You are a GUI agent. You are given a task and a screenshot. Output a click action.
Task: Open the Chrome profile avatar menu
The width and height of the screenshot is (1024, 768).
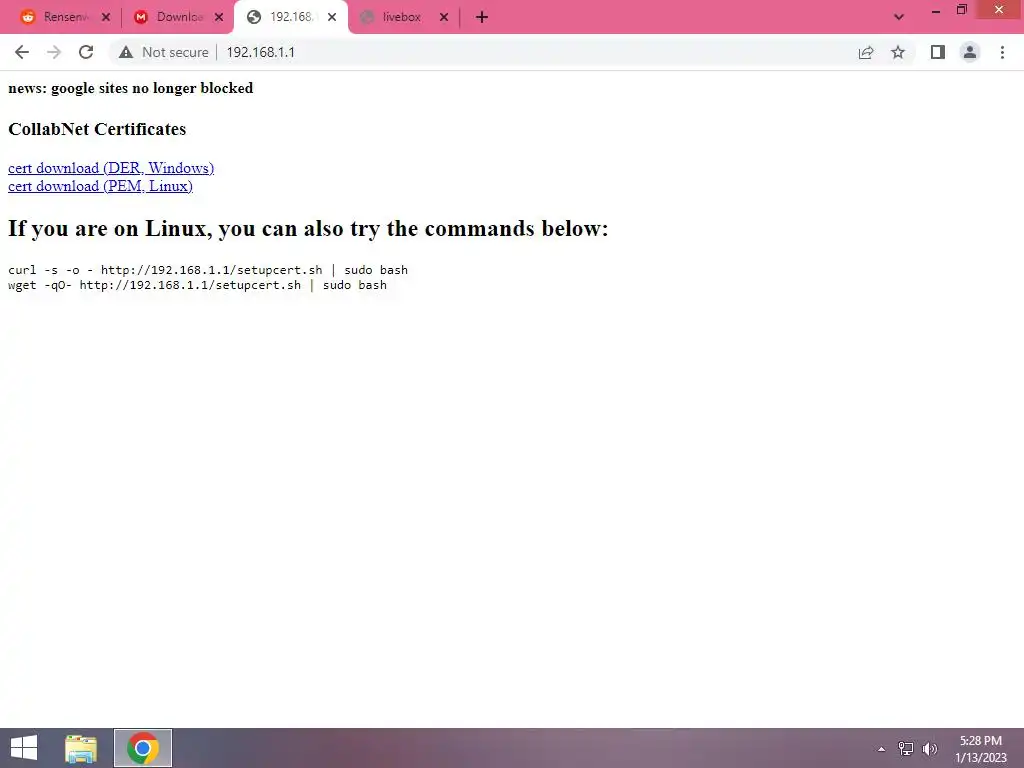pos(970,52)
